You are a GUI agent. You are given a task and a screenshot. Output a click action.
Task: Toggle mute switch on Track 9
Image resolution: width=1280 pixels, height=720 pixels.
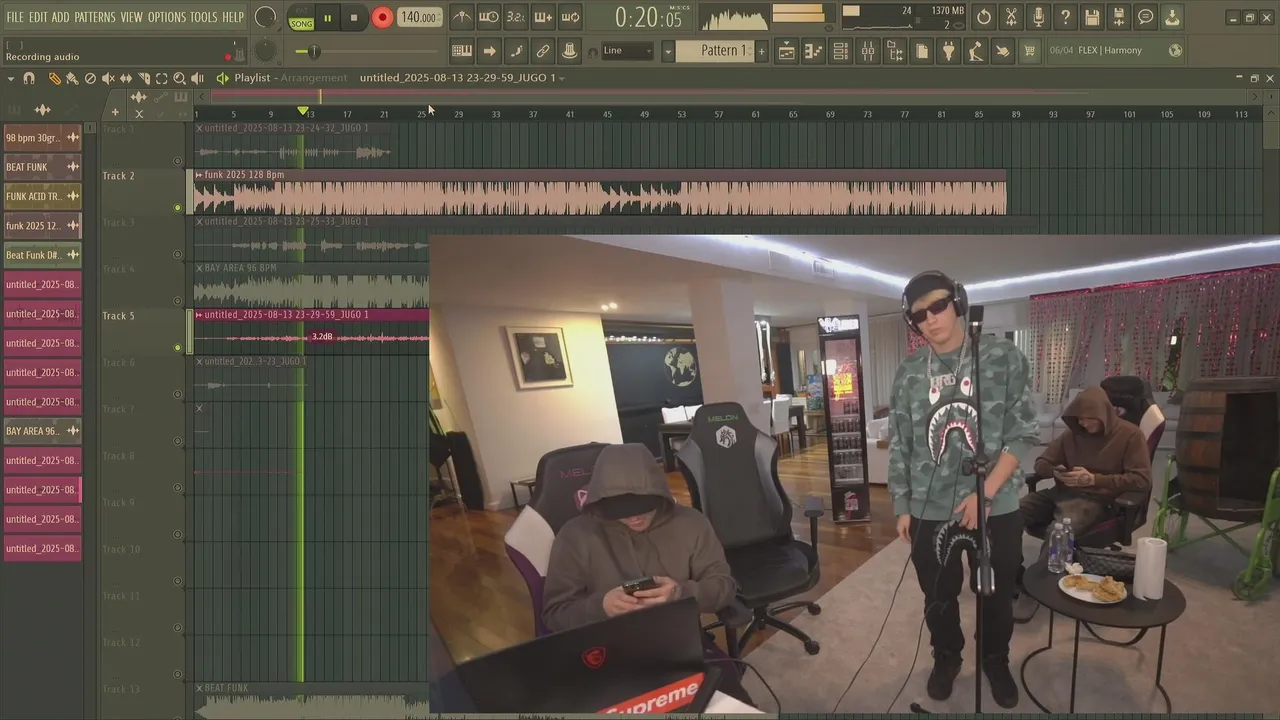click(x=178, y=535)
